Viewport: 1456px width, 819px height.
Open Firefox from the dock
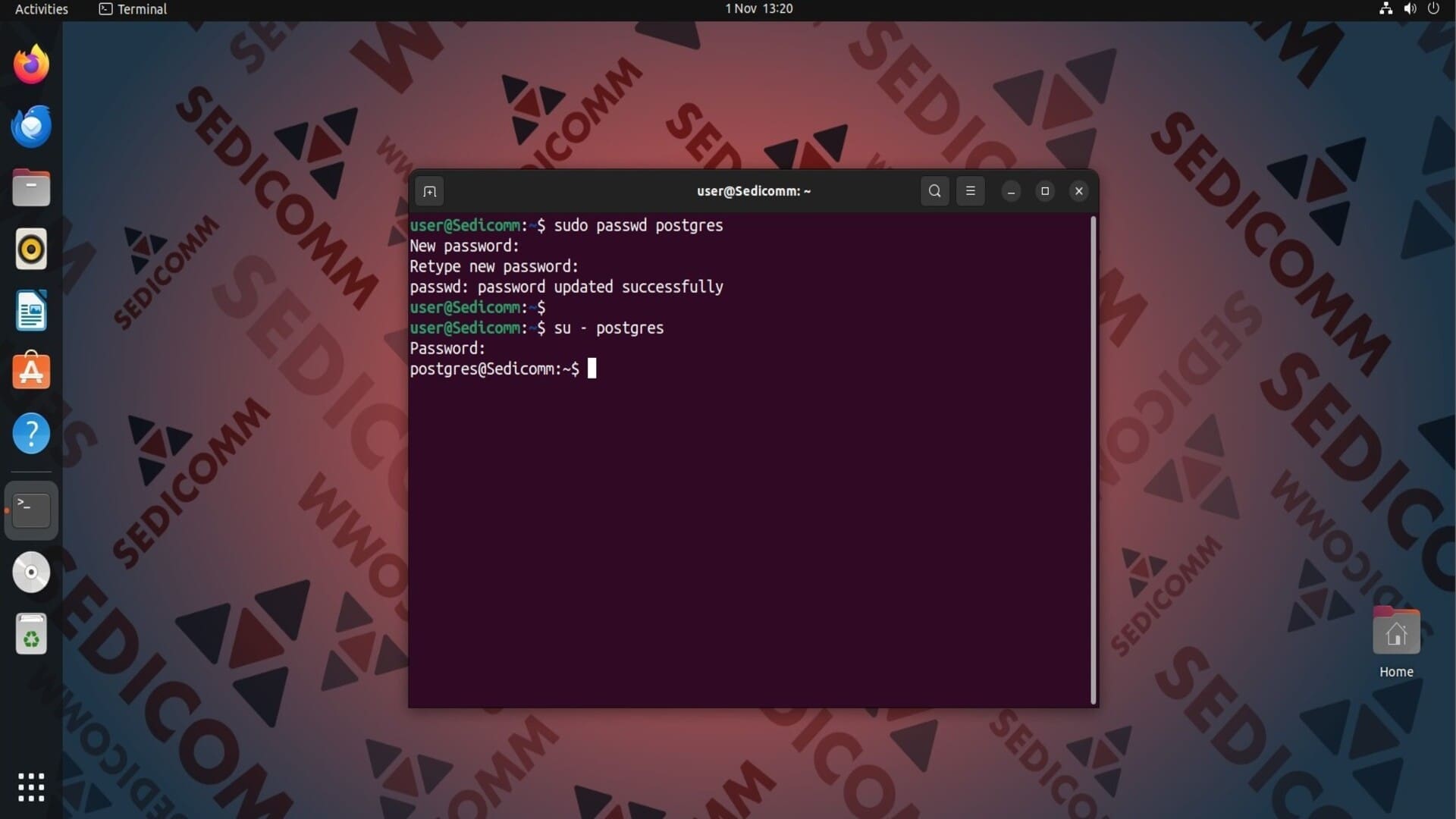point(31,64)
